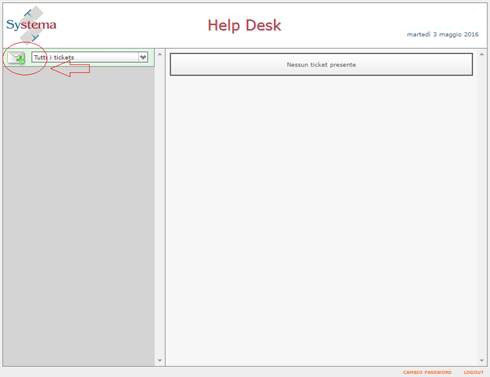Image resolution: width=490 pixels, height=377 pixels.
Task: Click the date text 'martedì 3 maggio 2016'
Action: (443, 34)
